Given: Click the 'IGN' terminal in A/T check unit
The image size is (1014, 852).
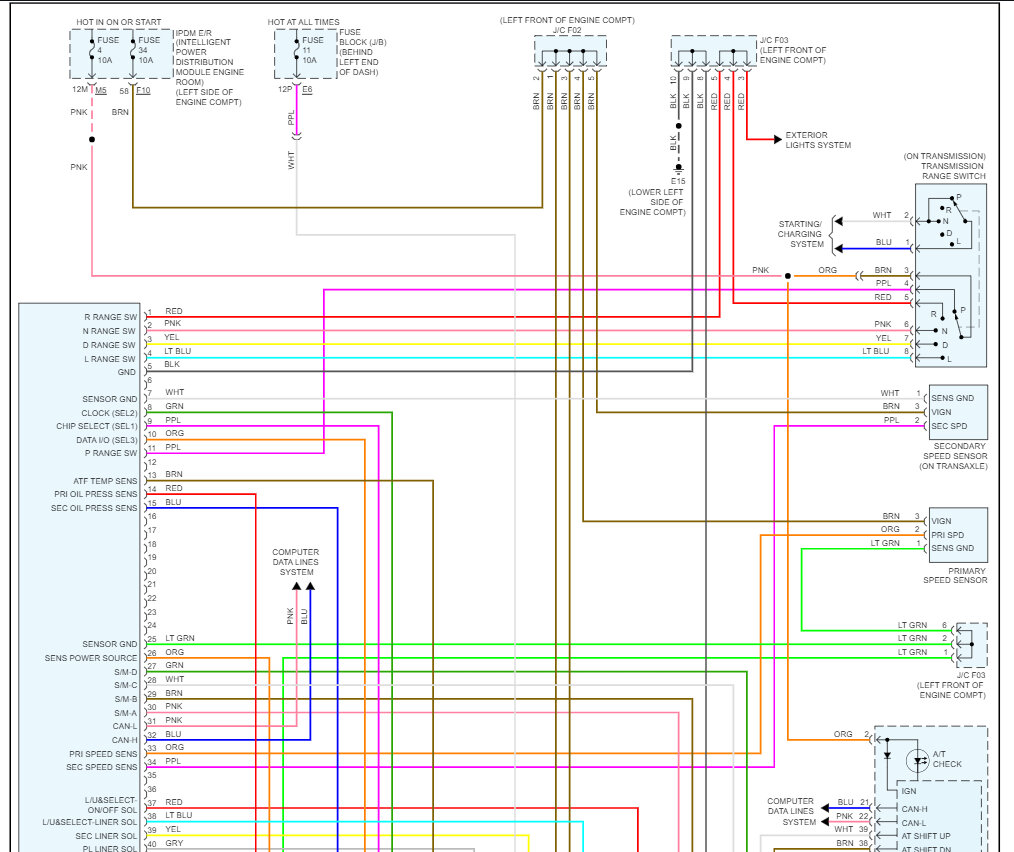Looking at the screenshot, I should click(909, 791).
